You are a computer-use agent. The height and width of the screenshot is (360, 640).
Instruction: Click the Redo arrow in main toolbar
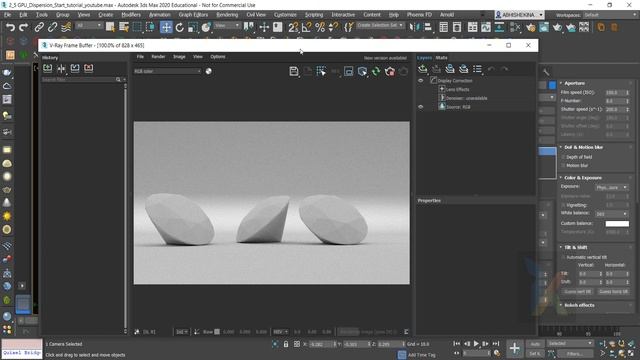(x=24, y=27)
